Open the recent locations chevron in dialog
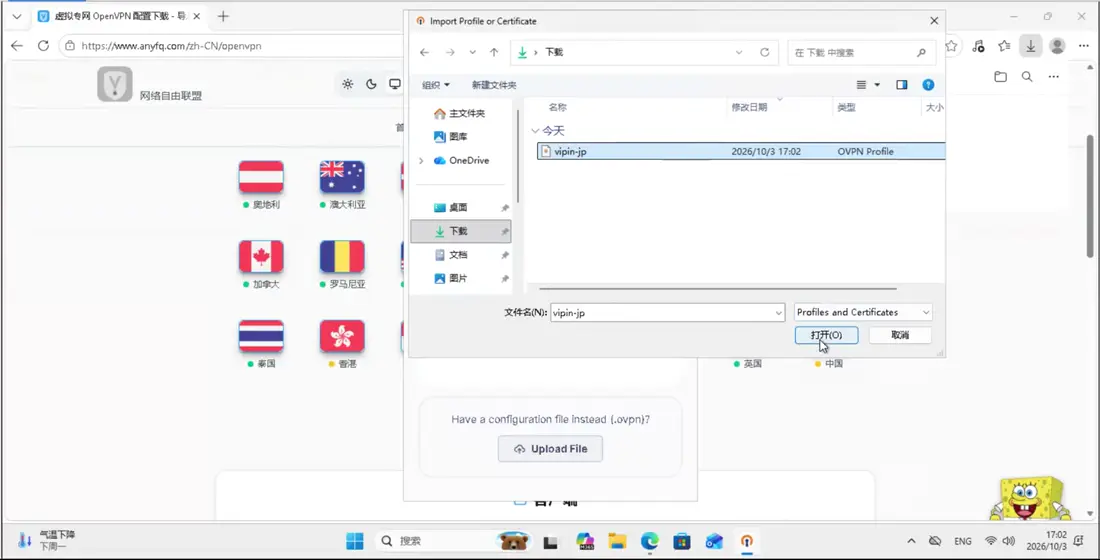The width and height of the screenshot is (1100, 560). tap(473, 53)
